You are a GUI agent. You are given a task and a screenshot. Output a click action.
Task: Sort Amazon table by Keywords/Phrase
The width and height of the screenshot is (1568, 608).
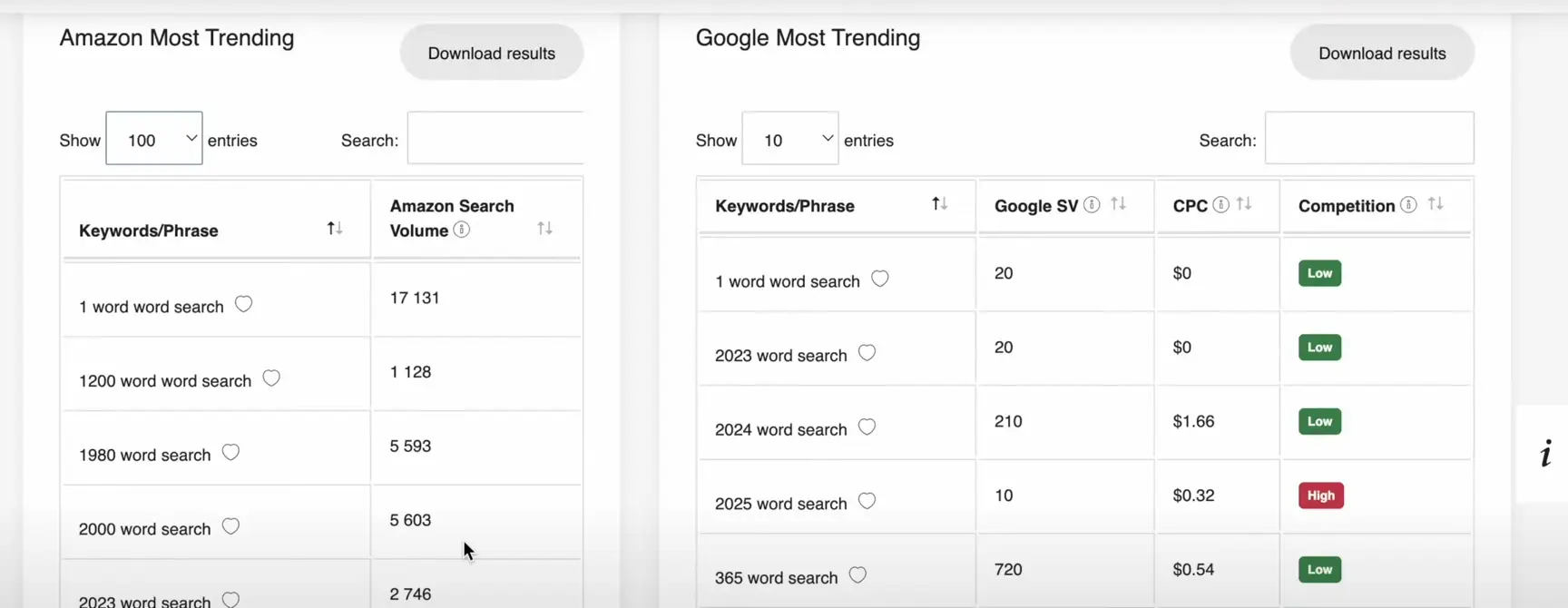(x=335, y=229)
